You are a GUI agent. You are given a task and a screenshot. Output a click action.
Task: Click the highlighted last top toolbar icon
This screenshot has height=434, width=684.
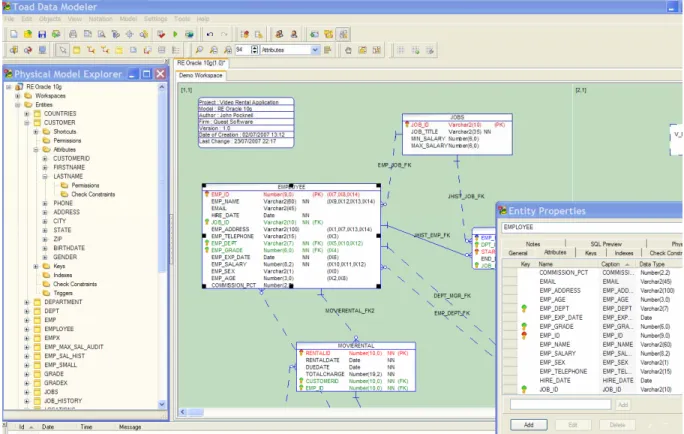[x=343, y=34]
